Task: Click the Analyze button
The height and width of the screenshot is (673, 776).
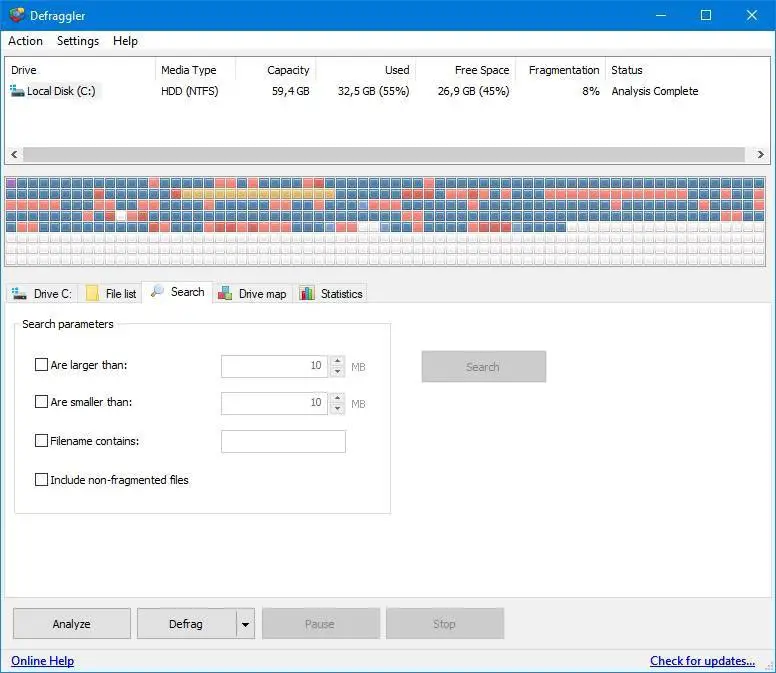Action: pyautogui.click(x=72, y=624)
